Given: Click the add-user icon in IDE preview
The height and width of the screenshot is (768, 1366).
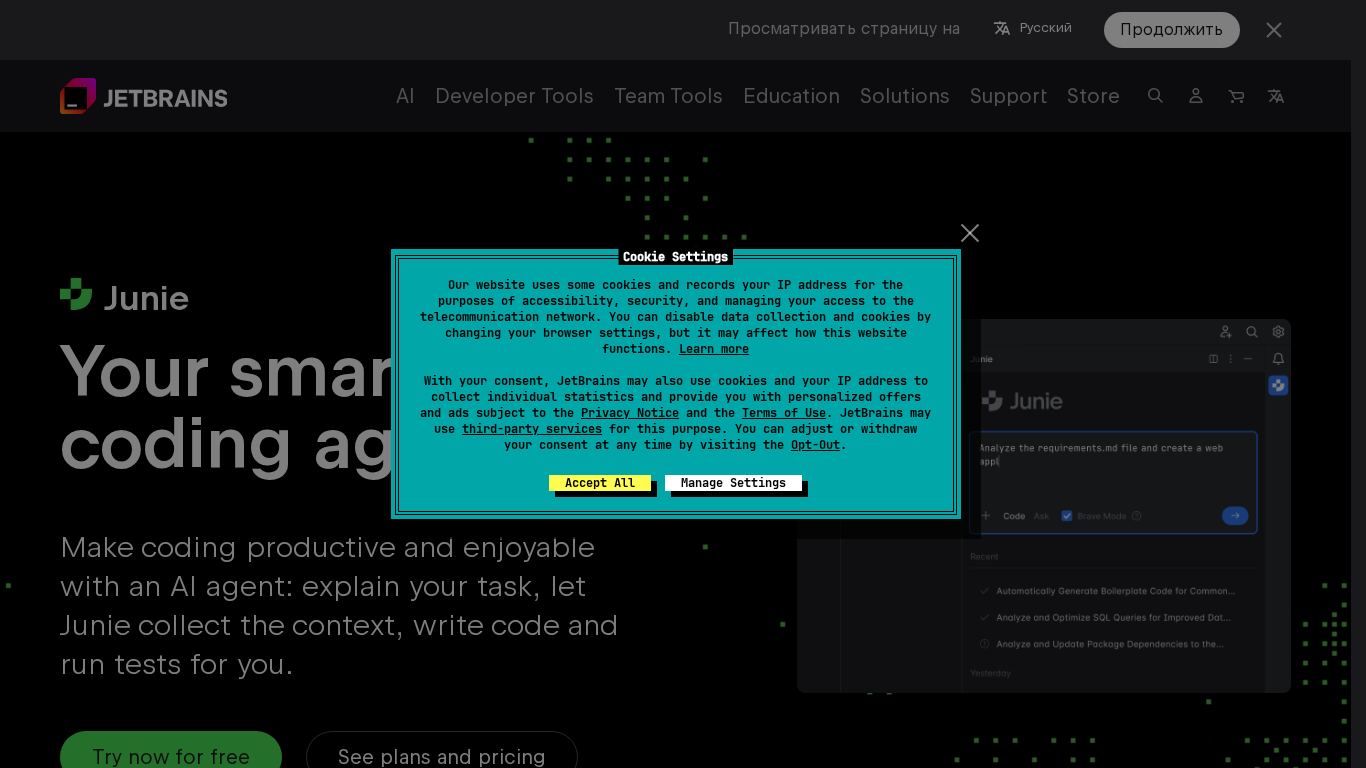Looking at the screenshot, I should pyautogui.click(x=1226, y=332).
